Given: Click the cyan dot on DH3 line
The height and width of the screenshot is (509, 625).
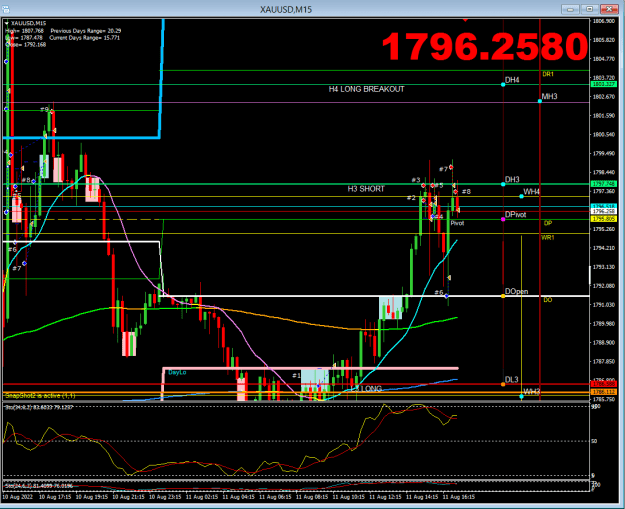Looking at the screenshot, I should pos(503,184).
